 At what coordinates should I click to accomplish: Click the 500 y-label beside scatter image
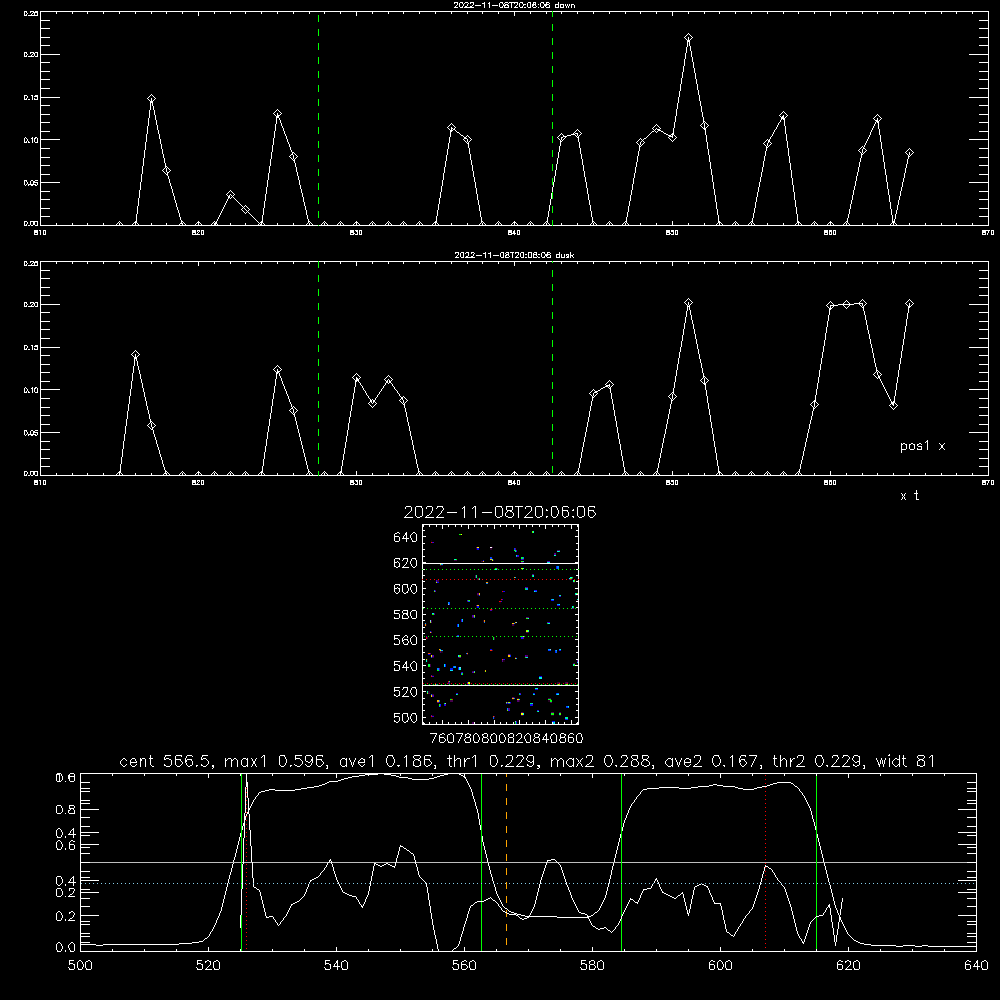pyautogui.click(x=406, y=718)
